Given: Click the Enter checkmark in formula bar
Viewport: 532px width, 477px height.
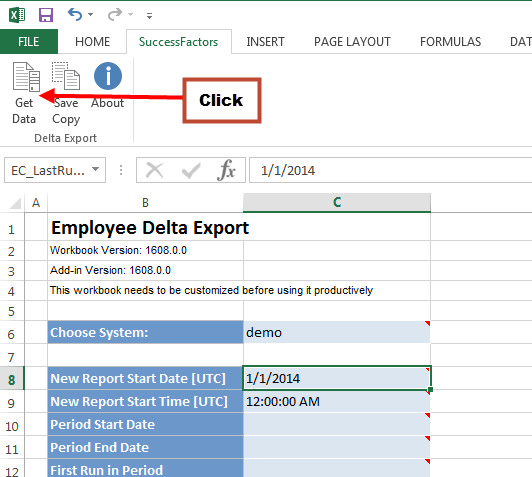Looking at the screenshot, I should [191, 170].
